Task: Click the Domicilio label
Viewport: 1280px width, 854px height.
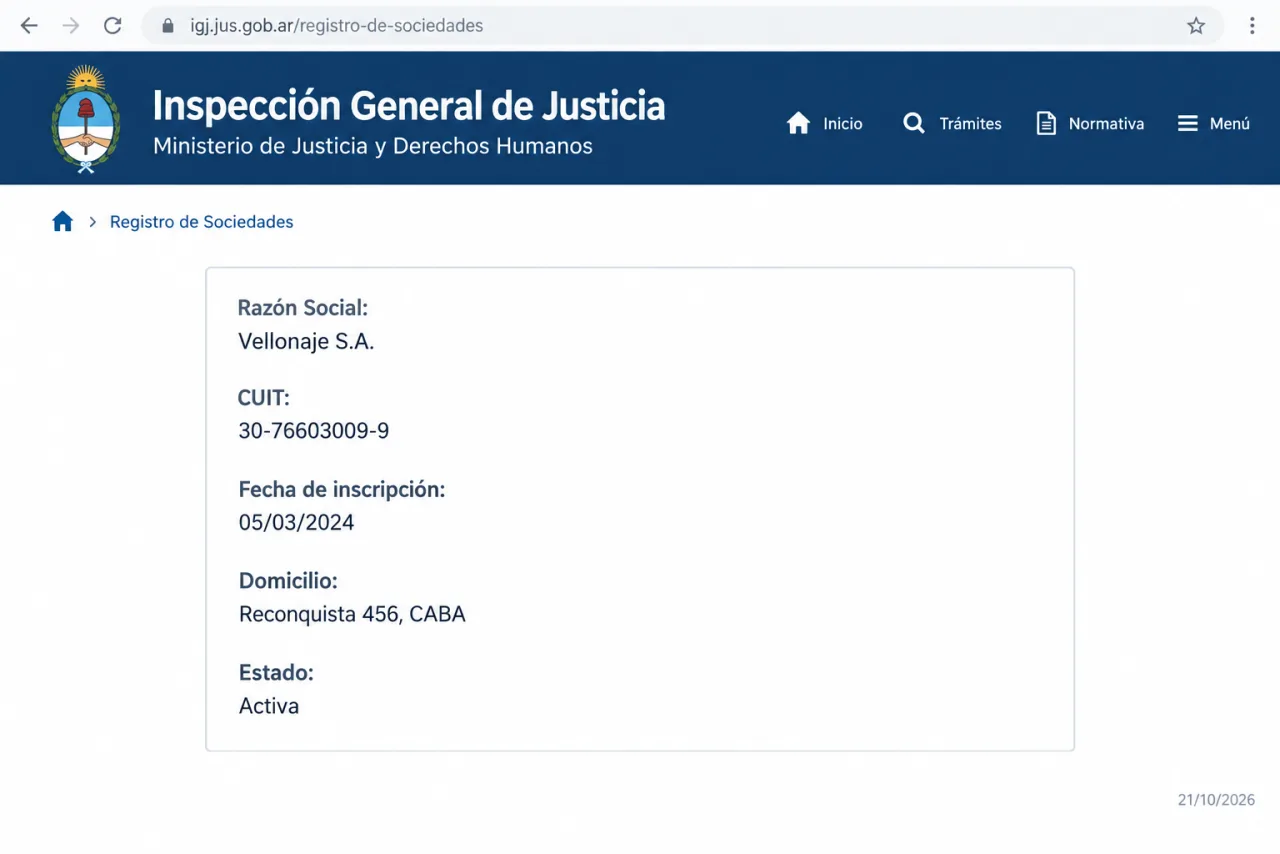Action: (x=288, y=580)
